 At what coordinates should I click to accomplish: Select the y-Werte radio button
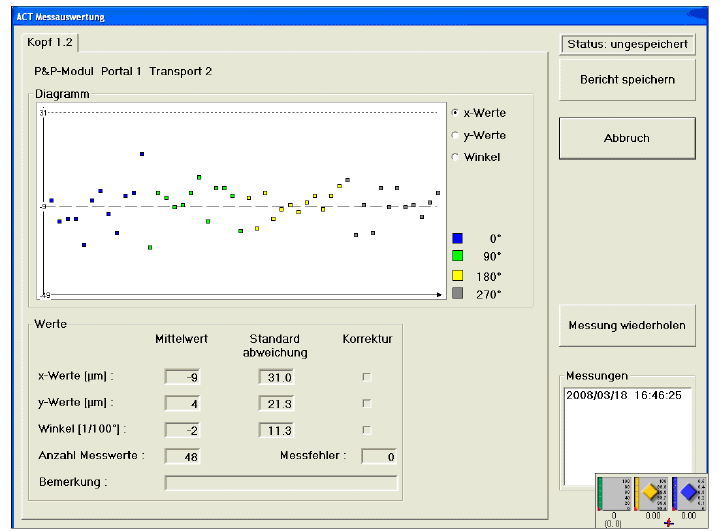tap(456, 135)
